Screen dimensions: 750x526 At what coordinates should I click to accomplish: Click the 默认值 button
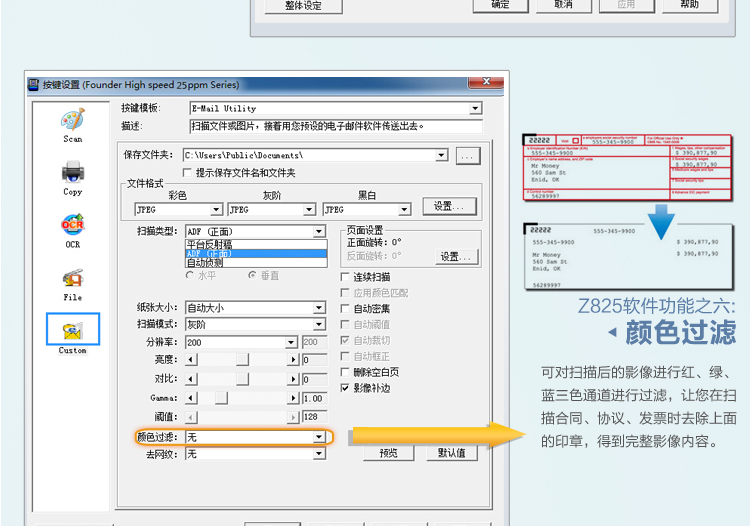tap(451, 453)
